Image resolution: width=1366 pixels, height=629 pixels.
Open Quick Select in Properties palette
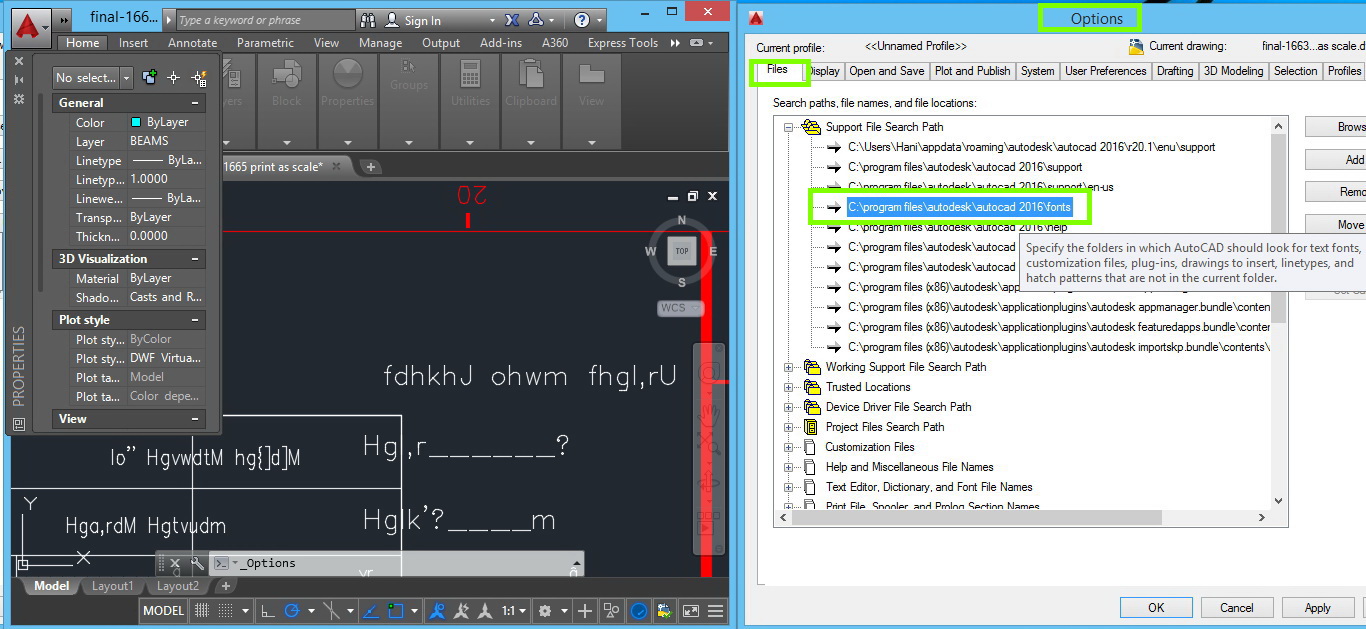coord(198,77)
